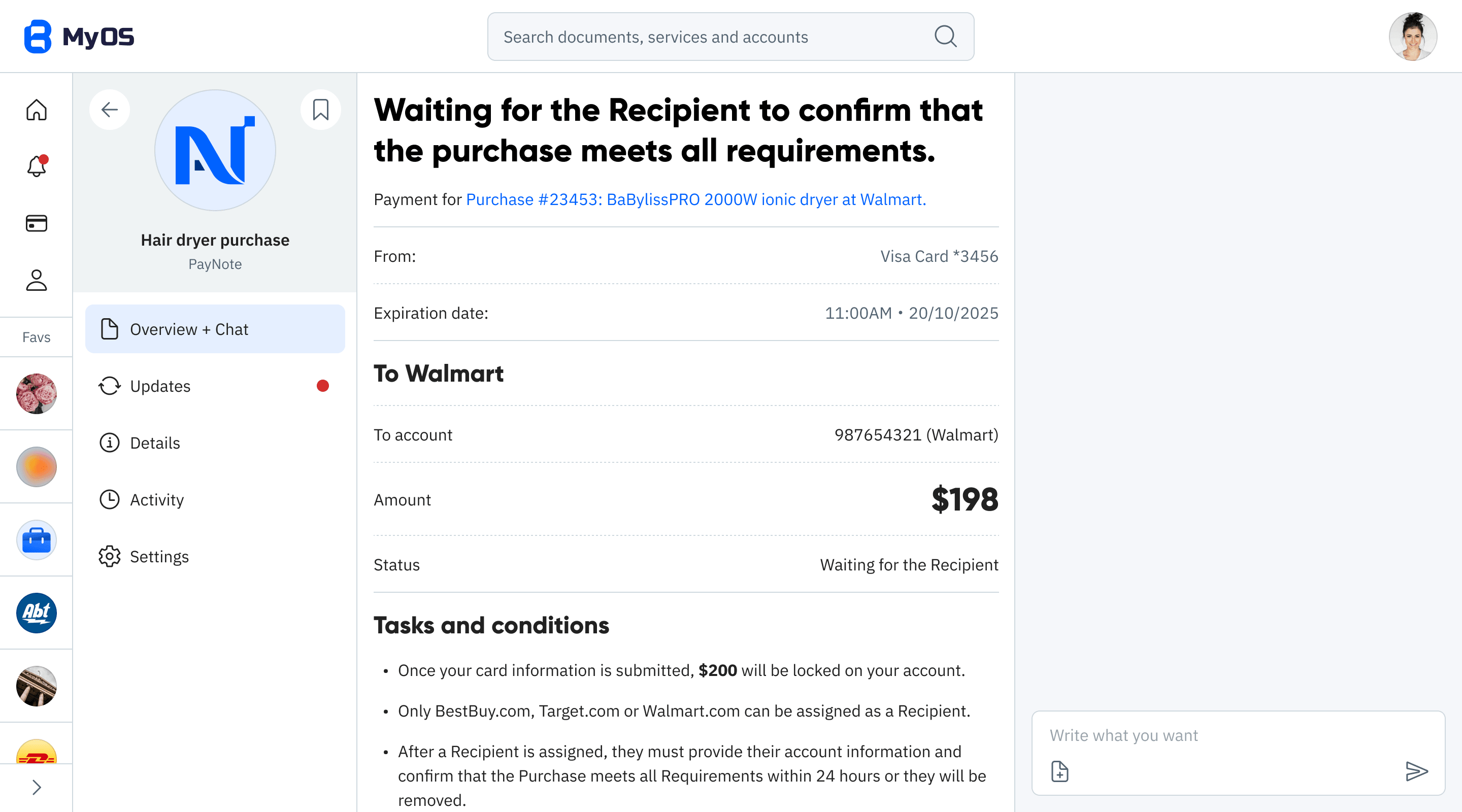The image size is (1462, 812).
Task: Open Settings for the PayNote
Action: pyautogui.click(x=159, y=557)
